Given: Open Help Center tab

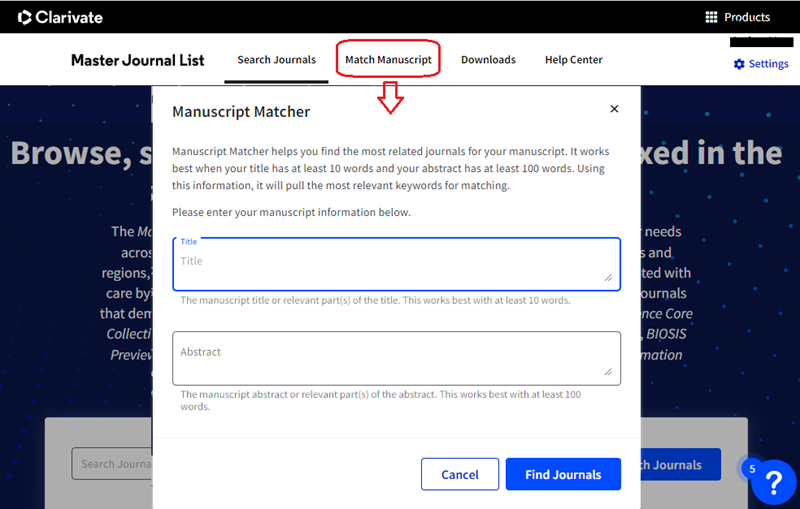Looking at the screenshot, I should pyautogui.click(x=573, y=60).
